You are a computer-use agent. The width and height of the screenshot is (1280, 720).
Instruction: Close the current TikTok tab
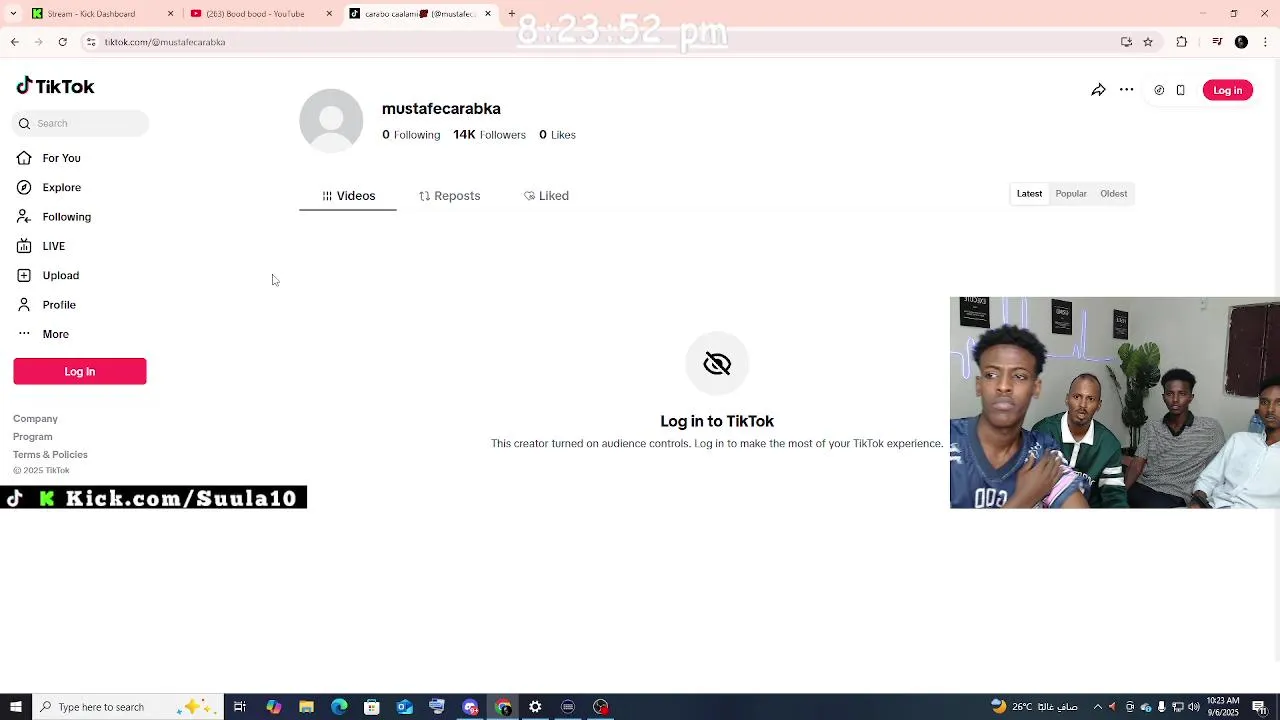(488, 14)
